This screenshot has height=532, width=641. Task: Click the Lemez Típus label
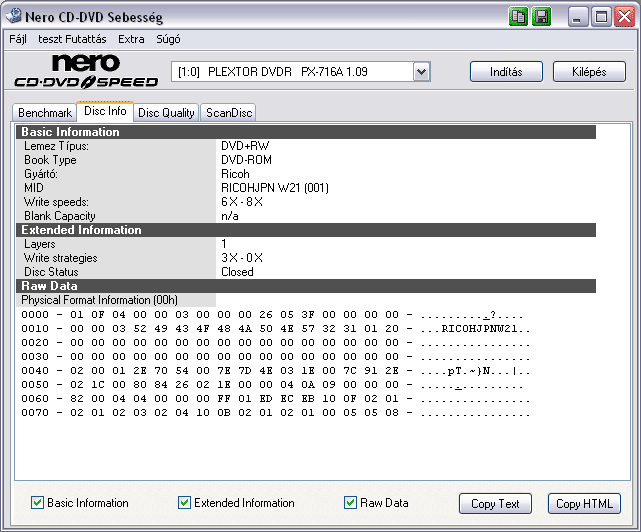56,146
